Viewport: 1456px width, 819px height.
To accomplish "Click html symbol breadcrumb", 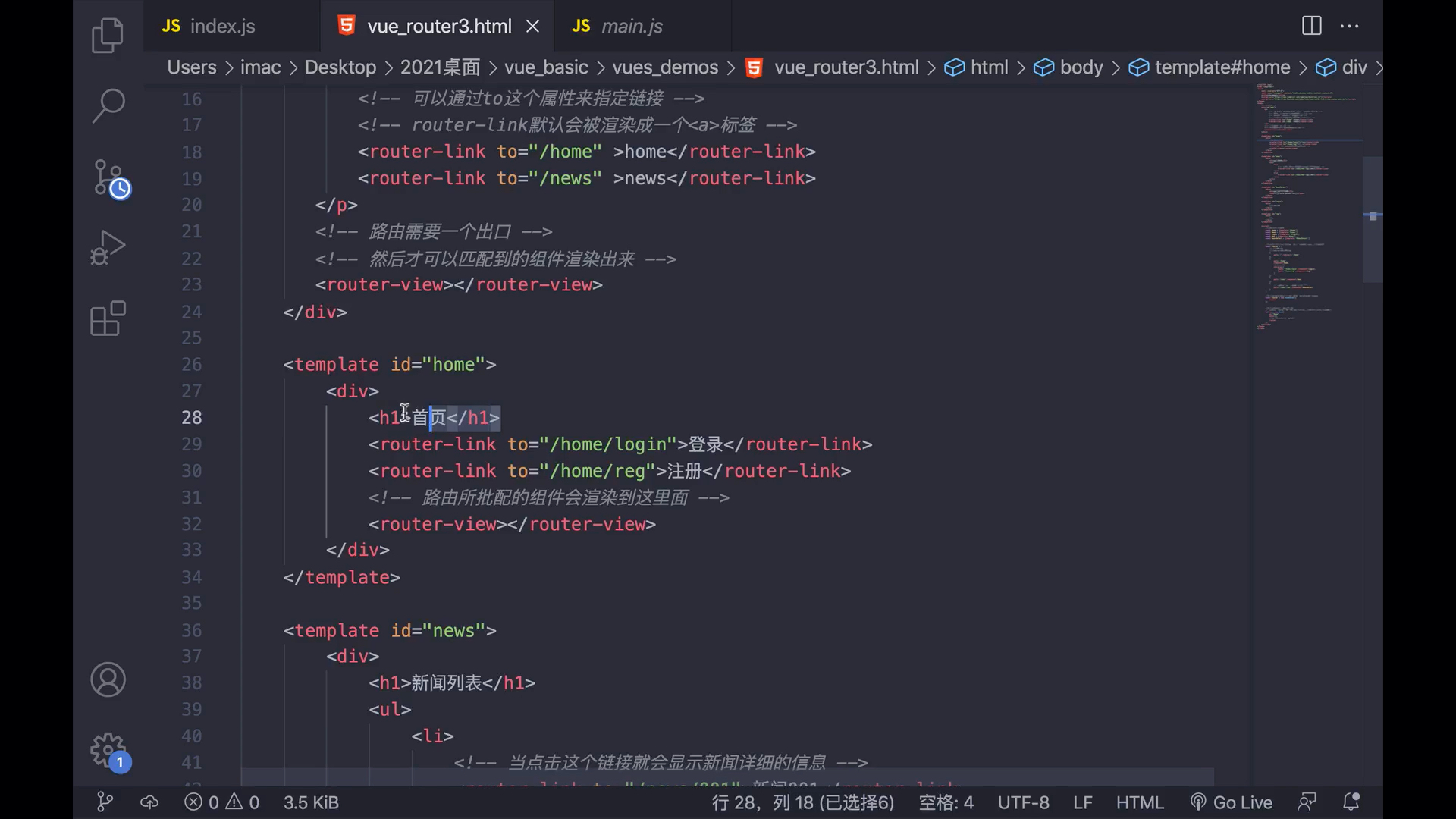I will click(977, 67).
